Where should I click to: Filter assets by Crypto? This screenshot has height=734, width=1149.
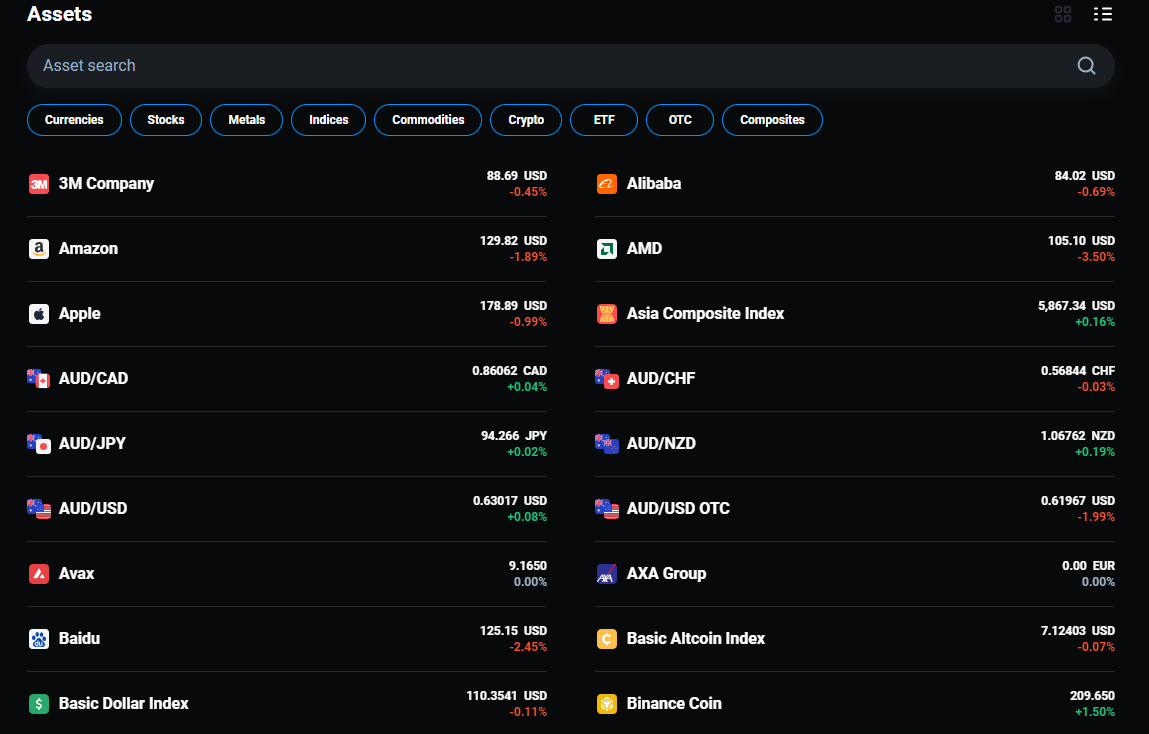(526, 120)
